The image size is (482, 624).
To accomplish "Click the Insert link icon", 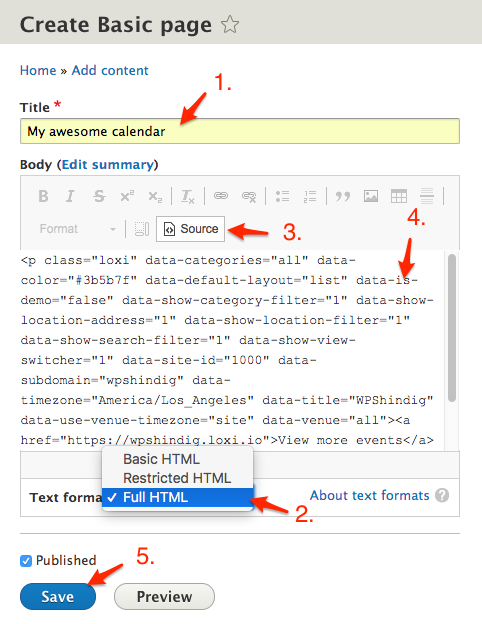I will pyautogui.click(x=221, y=196).
